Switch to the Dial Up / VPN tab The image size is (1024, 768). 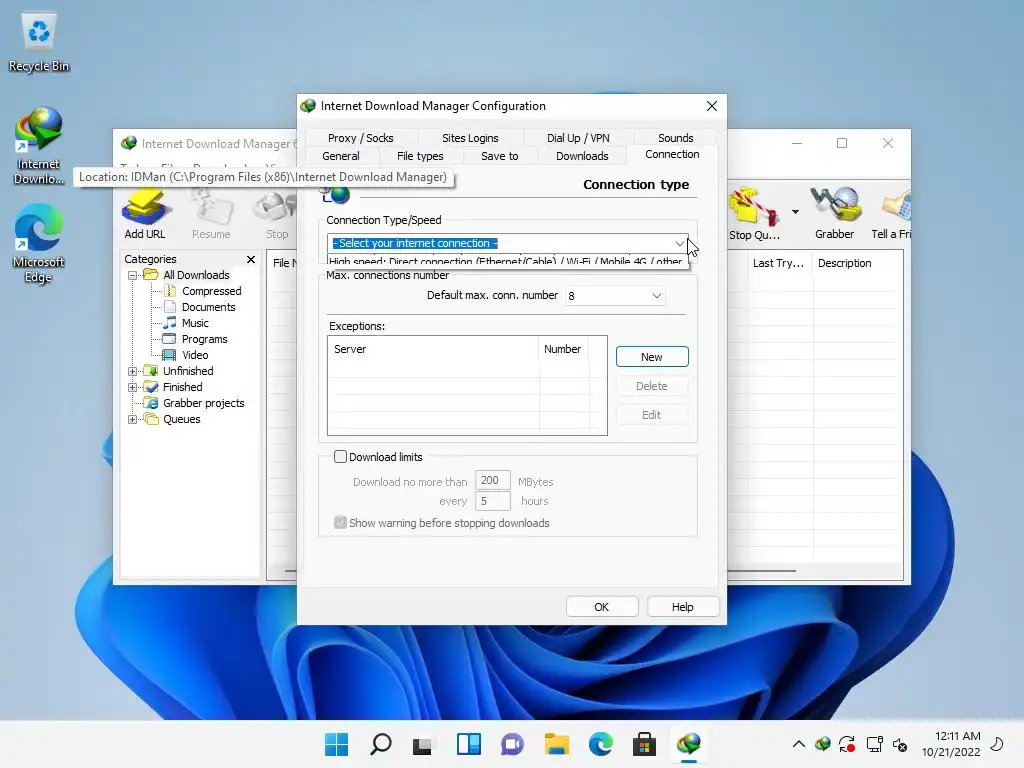click(x=578, y=138)
